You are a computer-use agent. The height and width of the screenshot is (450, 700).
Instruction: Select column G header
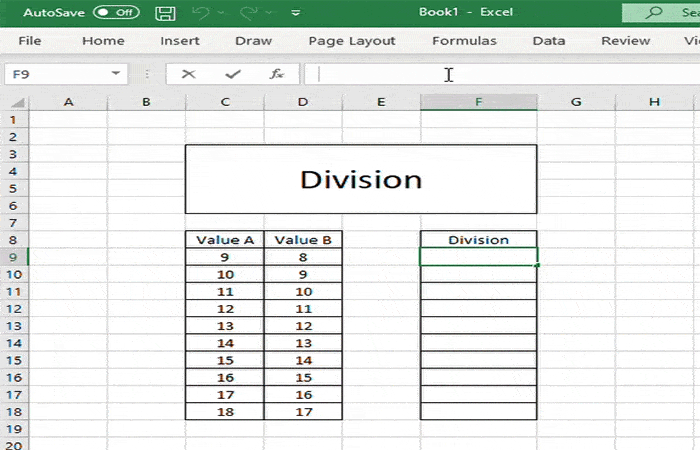click(x=576, y=102)
